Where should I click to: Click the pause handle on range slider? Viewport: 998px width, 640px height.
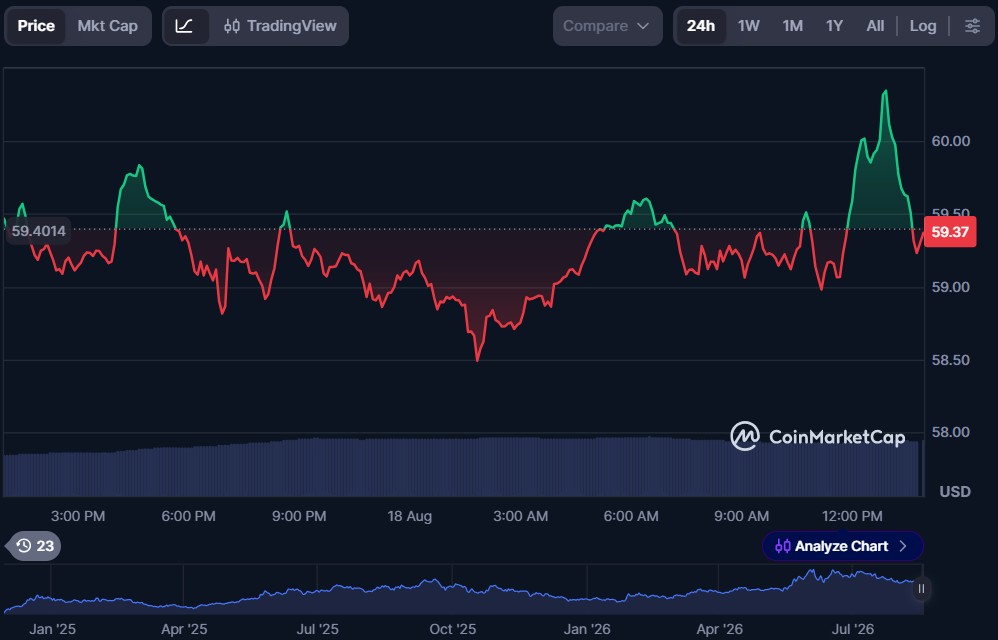click(x=921, y=589)
